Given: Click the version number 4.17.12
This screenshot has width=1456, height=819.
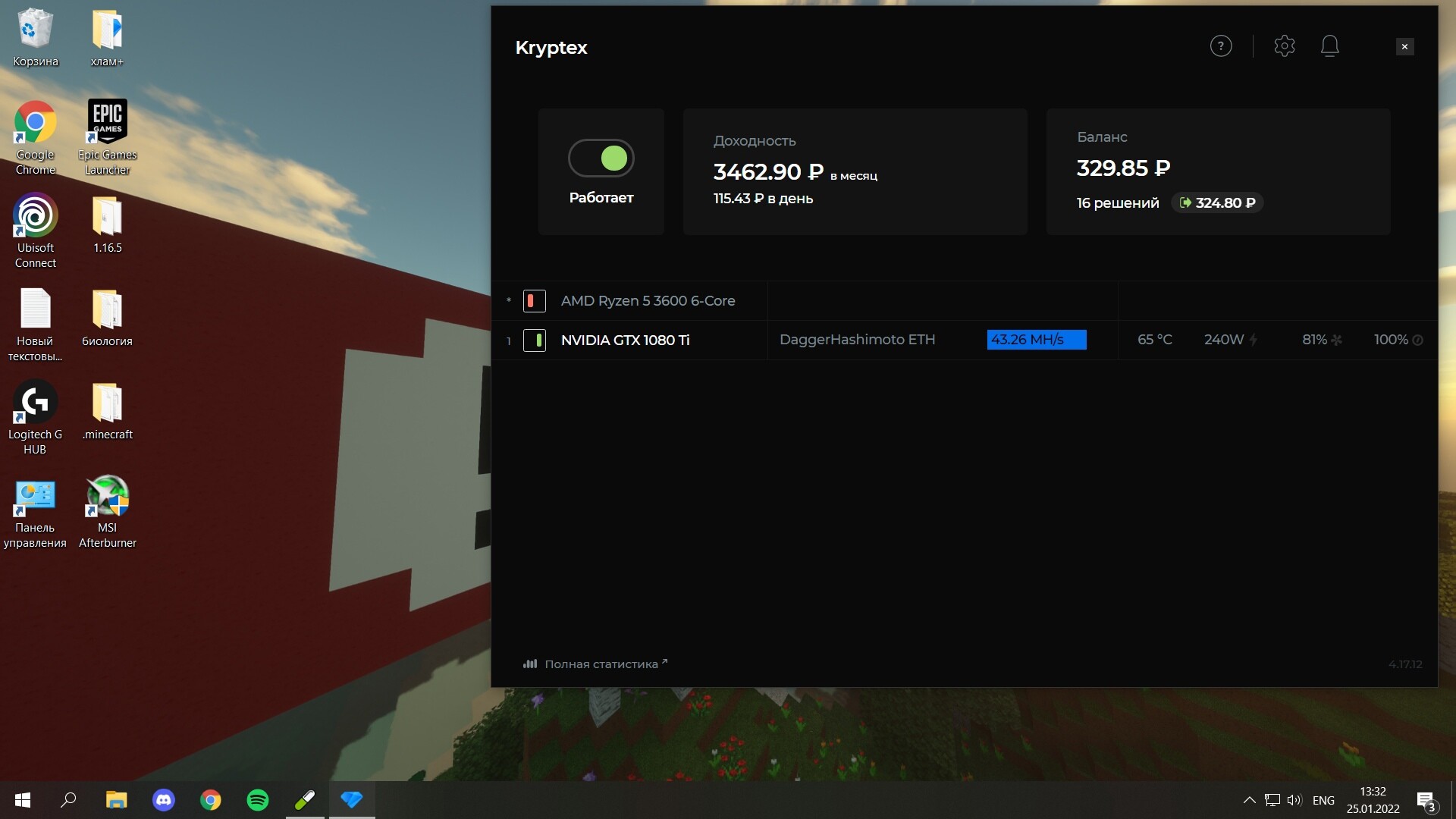Looking at the screenshot, I should (1405, 664).
